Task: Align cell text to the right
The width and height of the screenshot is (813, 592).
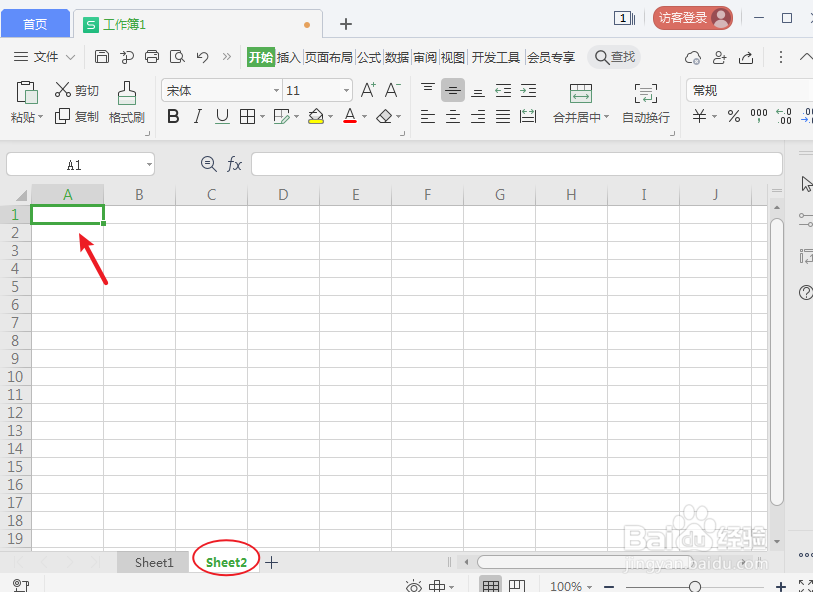Action: [x=478, y=117]
